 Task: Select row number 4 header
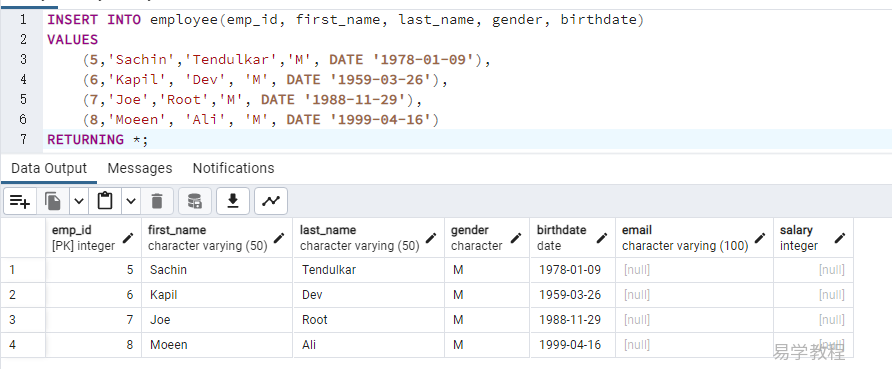pos(23,345)
